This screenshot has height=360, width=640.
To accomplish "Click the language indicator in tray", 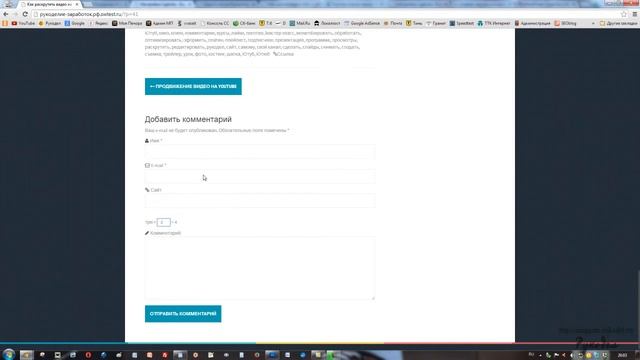I will (531, 355).
